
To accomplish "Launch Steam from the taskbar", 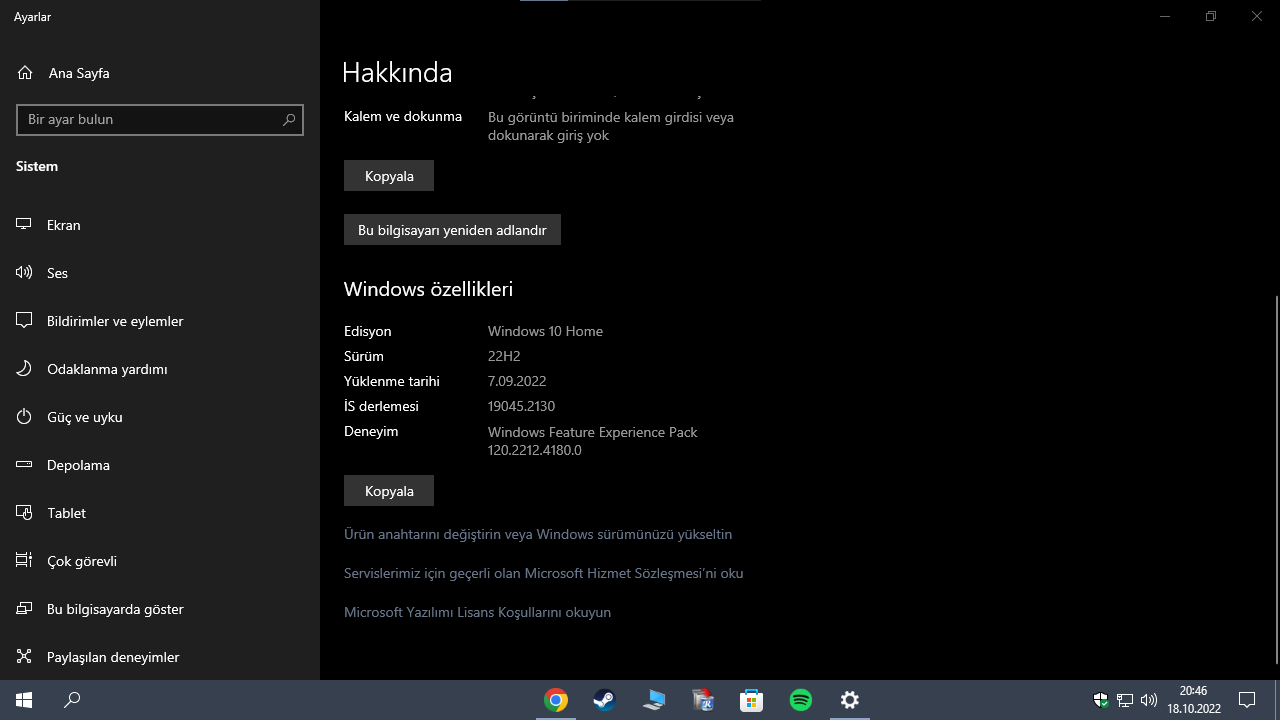I will coord(604,700).
